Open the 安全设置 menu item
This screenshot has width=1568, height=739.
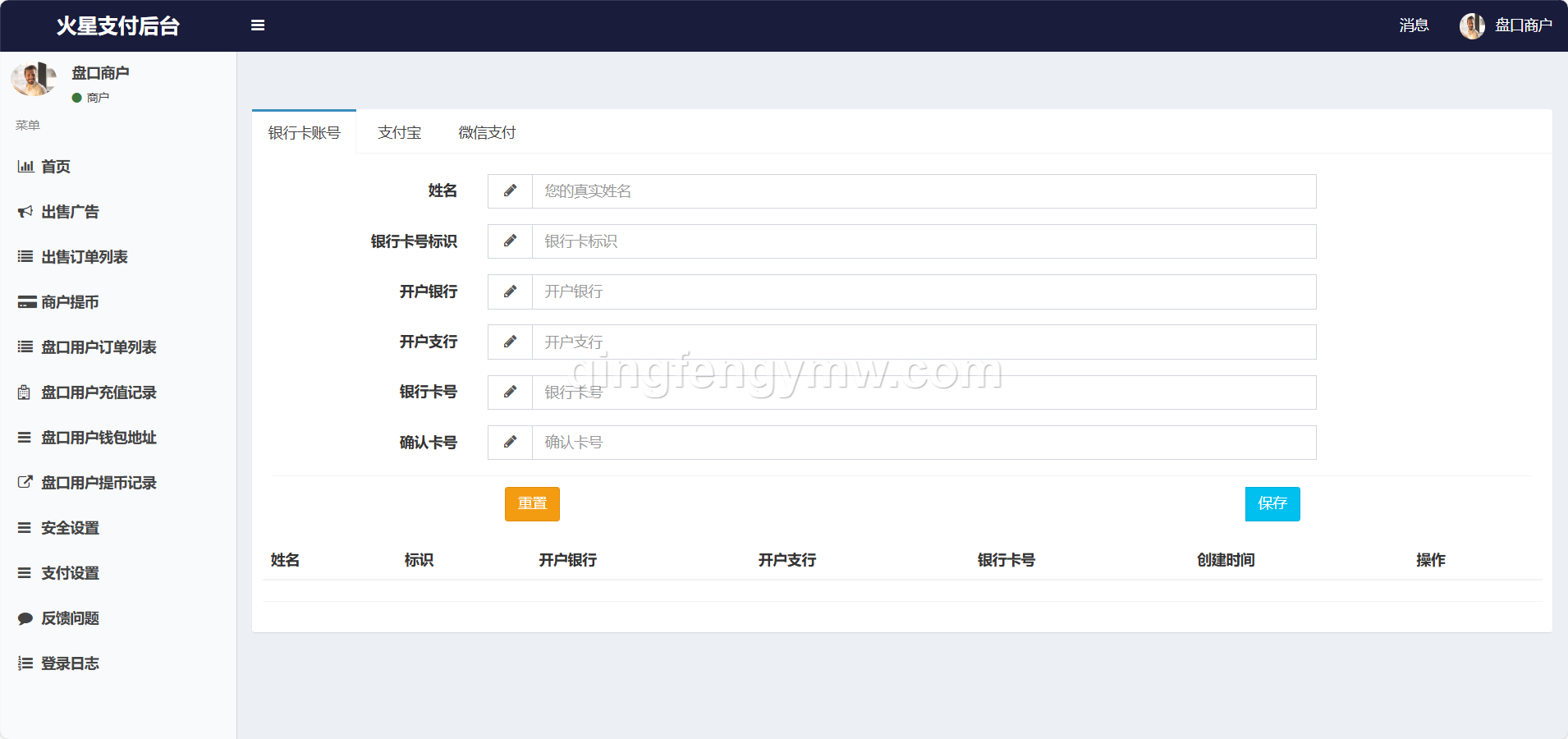coord(118,528)
